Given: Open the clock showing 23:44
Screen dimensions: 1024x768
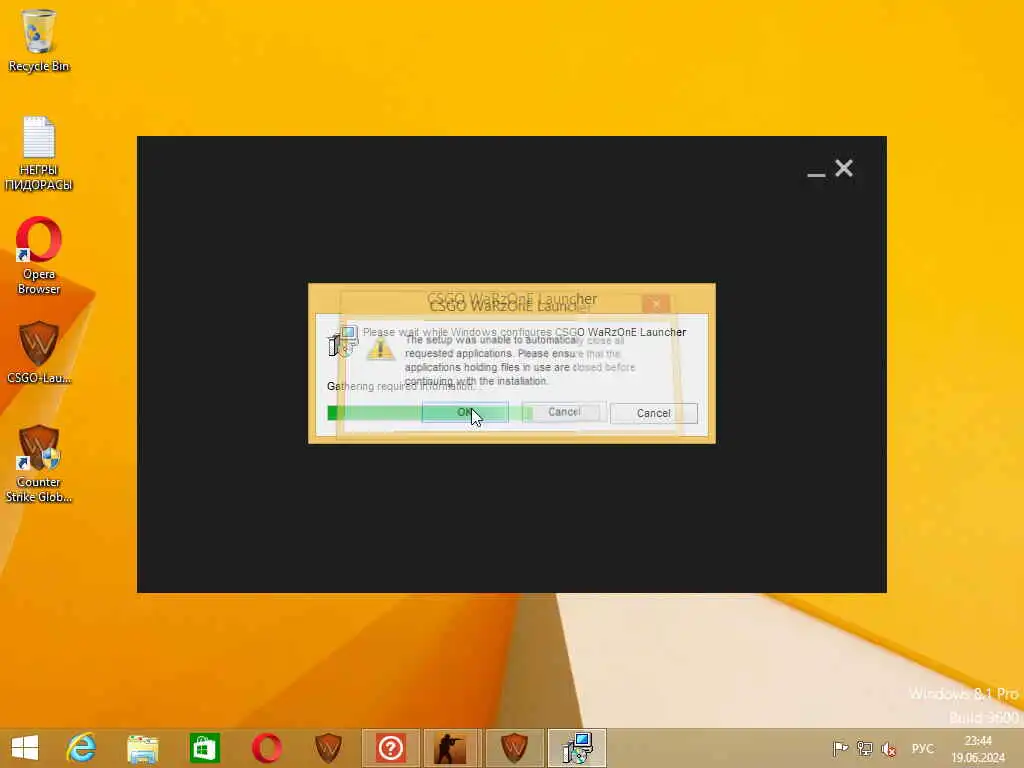Looking at the screenshot, I should [978, 748].
